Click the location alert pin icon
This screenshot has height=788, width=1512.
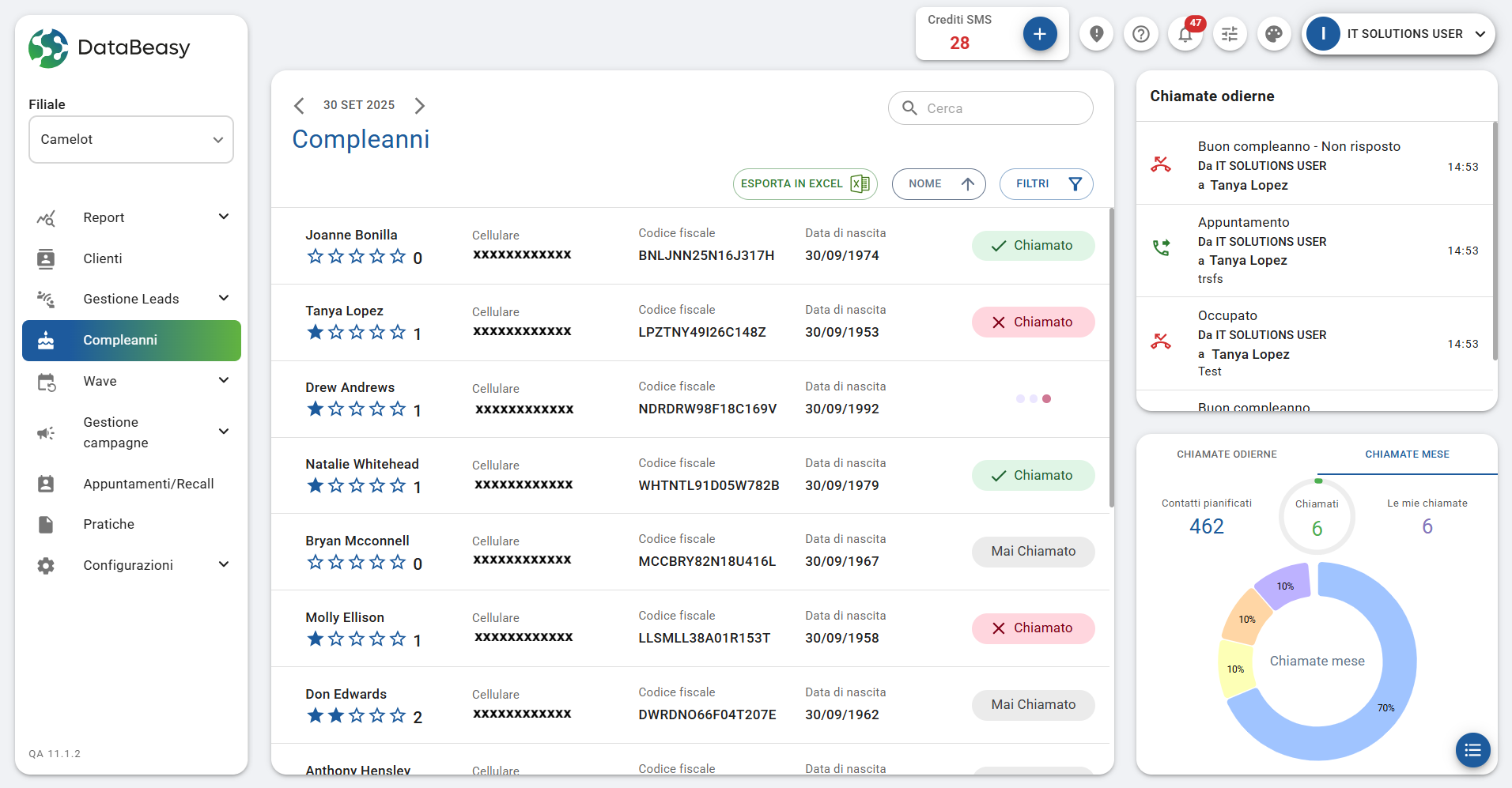pos(1096,34)
